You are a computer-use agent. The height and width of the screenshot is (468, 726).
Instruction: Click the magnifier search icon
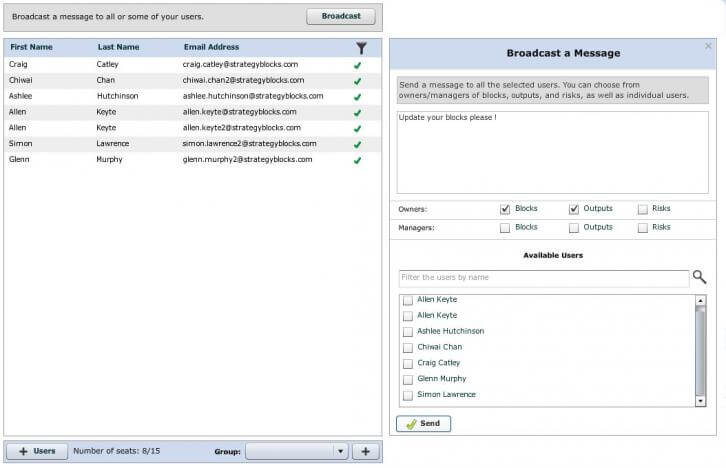pyautogui.click(x=699, y=277)
